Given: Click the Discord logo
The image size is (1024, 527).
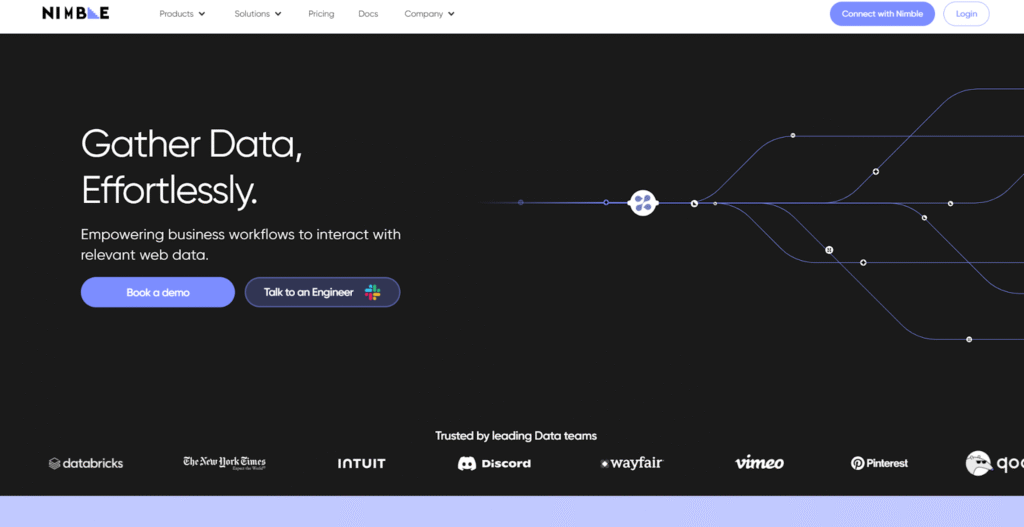Looking at the screenshot, I should pos(494,463).
